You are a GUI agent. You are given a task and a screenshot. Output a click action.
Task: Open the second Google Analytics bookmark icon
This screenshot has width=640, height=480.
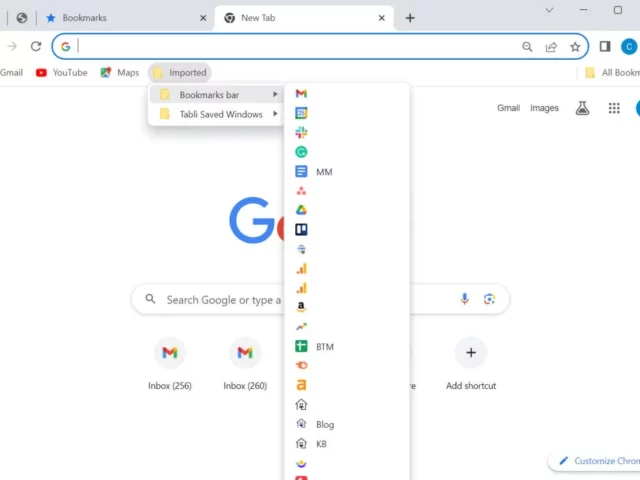[301, 288]
